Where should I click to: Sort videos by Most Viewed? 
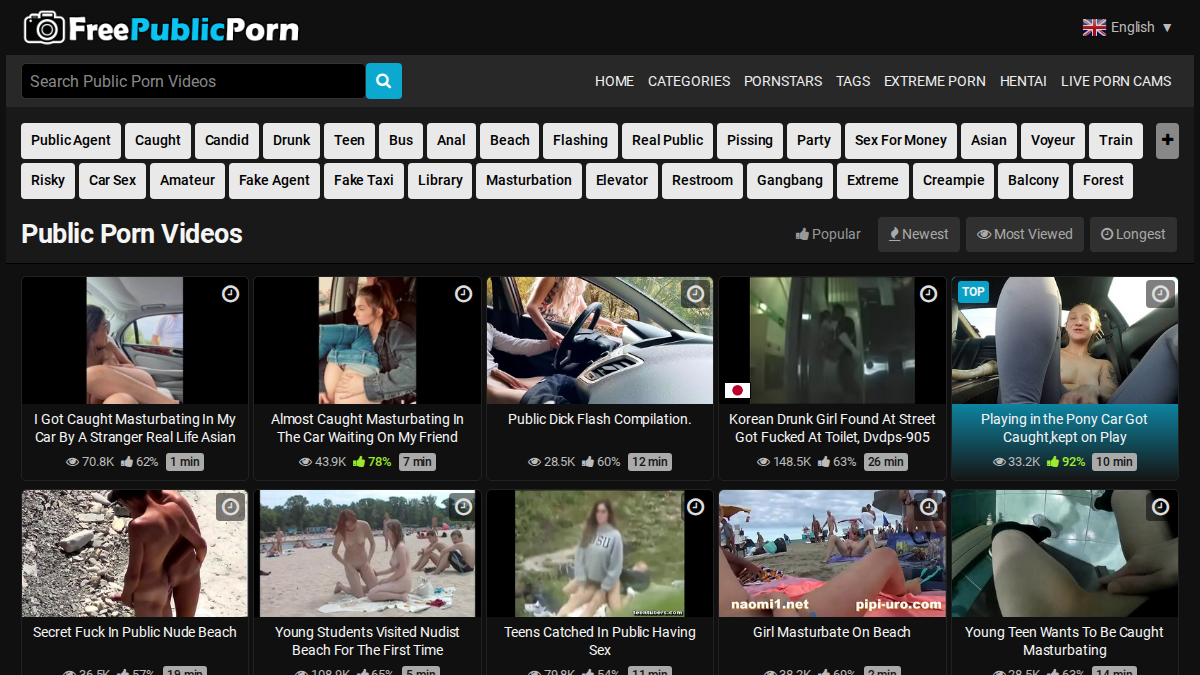(1025, 234)
